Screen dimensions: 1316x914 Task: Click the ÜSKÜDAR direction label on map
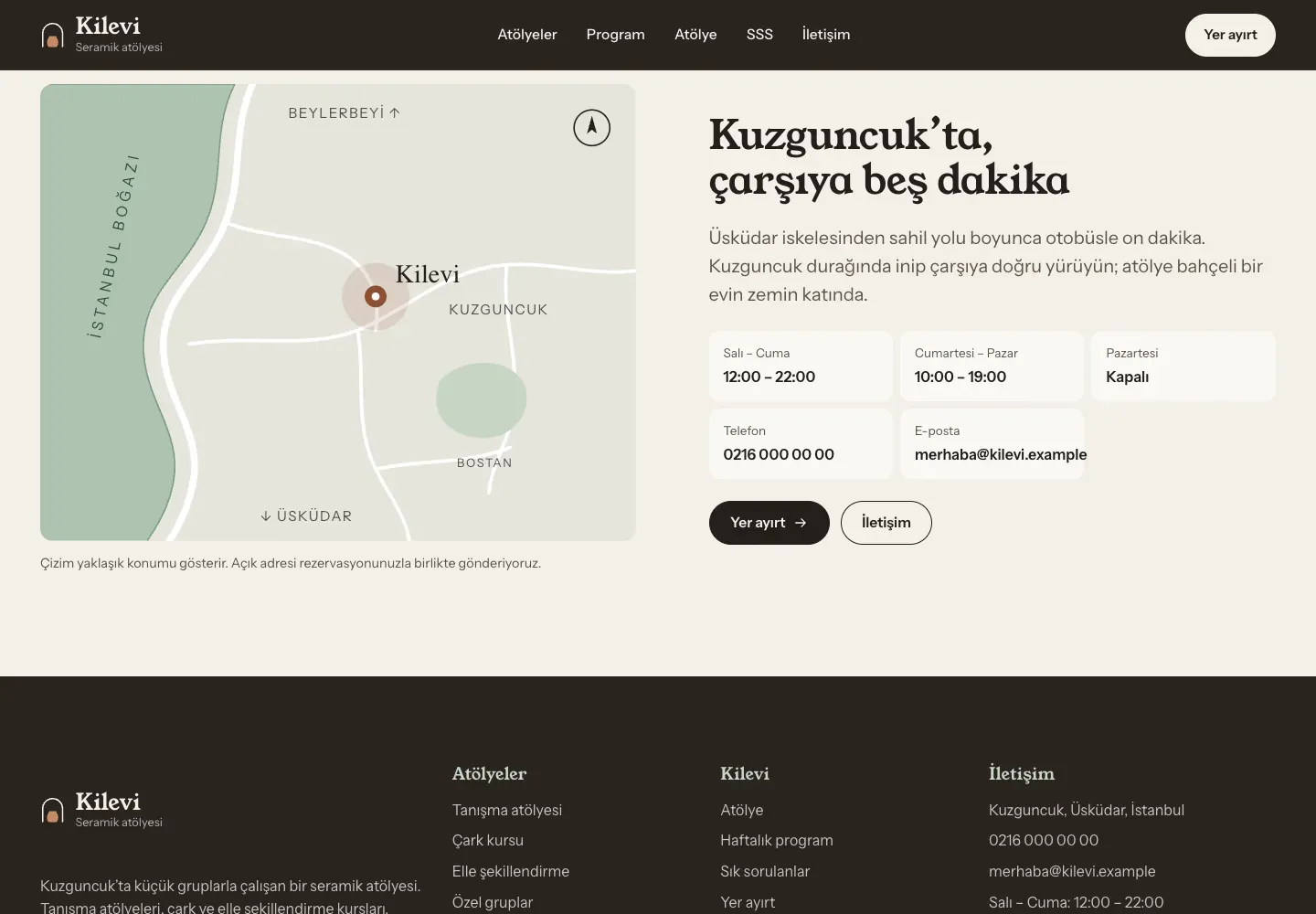point(306,516)
